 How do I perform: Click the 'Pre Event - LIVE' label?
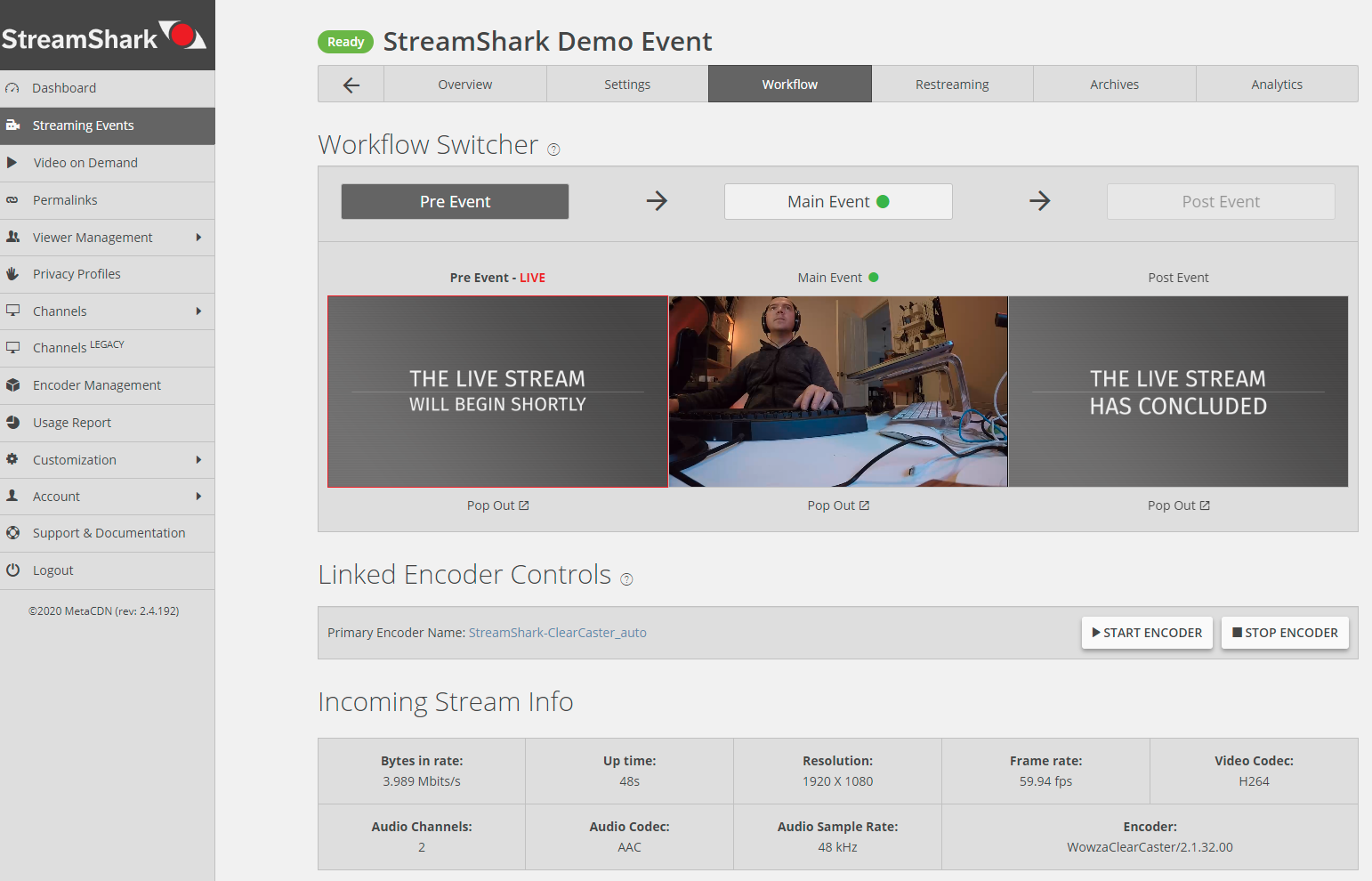[x=497, y=278]
